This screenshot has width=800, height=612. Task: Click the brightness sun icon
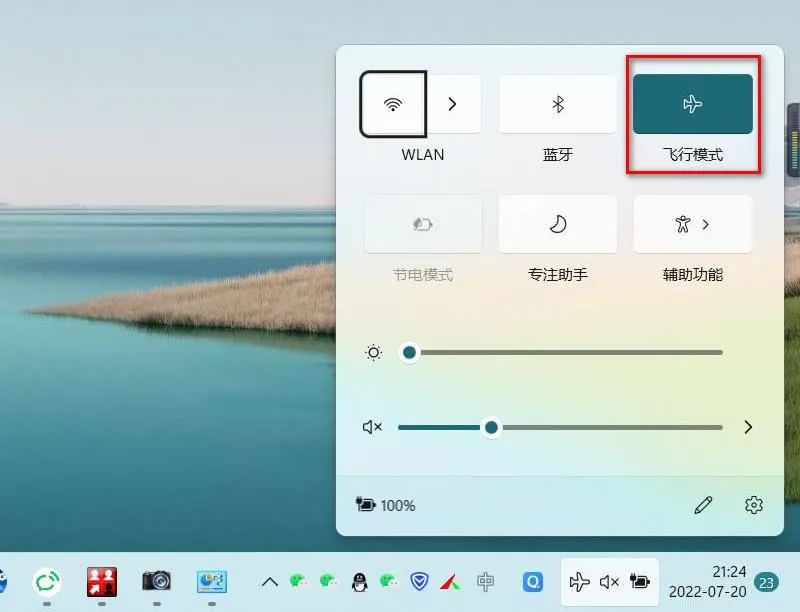click(x=373, y=352)
